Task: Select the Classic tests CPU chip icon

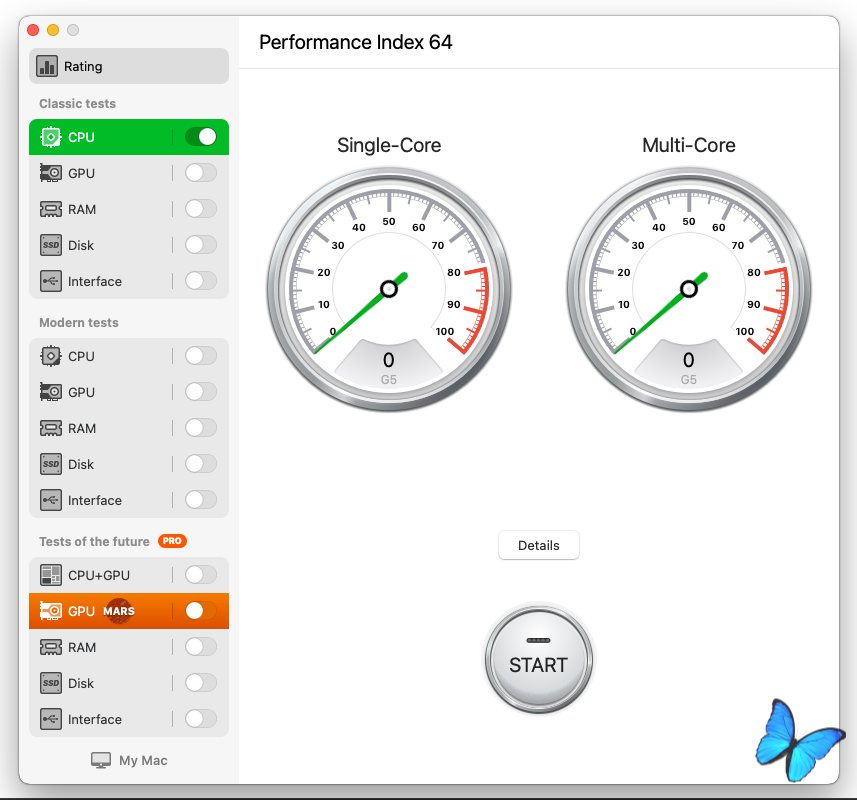Action: coord(51,137)
